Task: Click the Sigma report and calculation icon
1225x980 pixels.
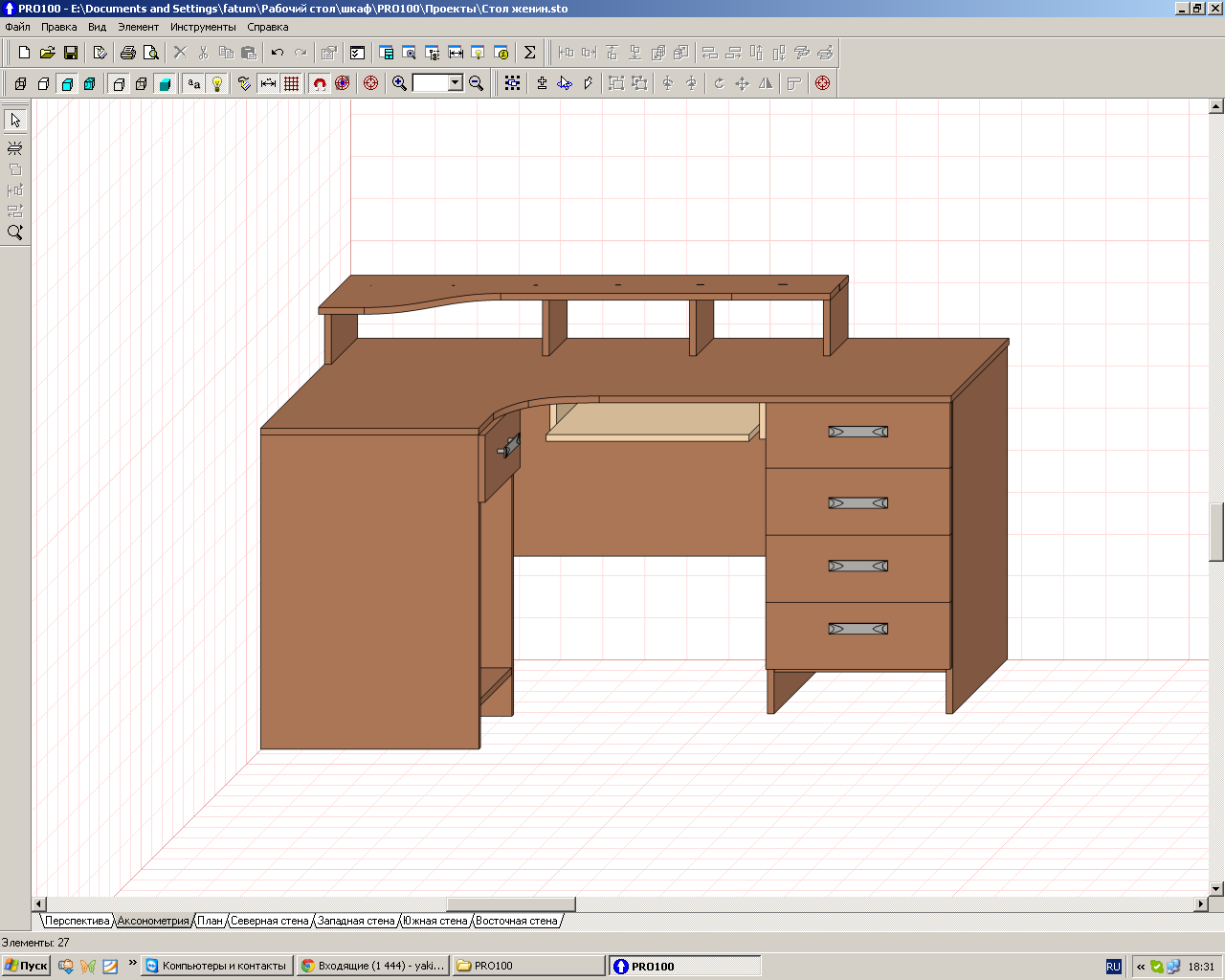Action: [x=529, y=53]
